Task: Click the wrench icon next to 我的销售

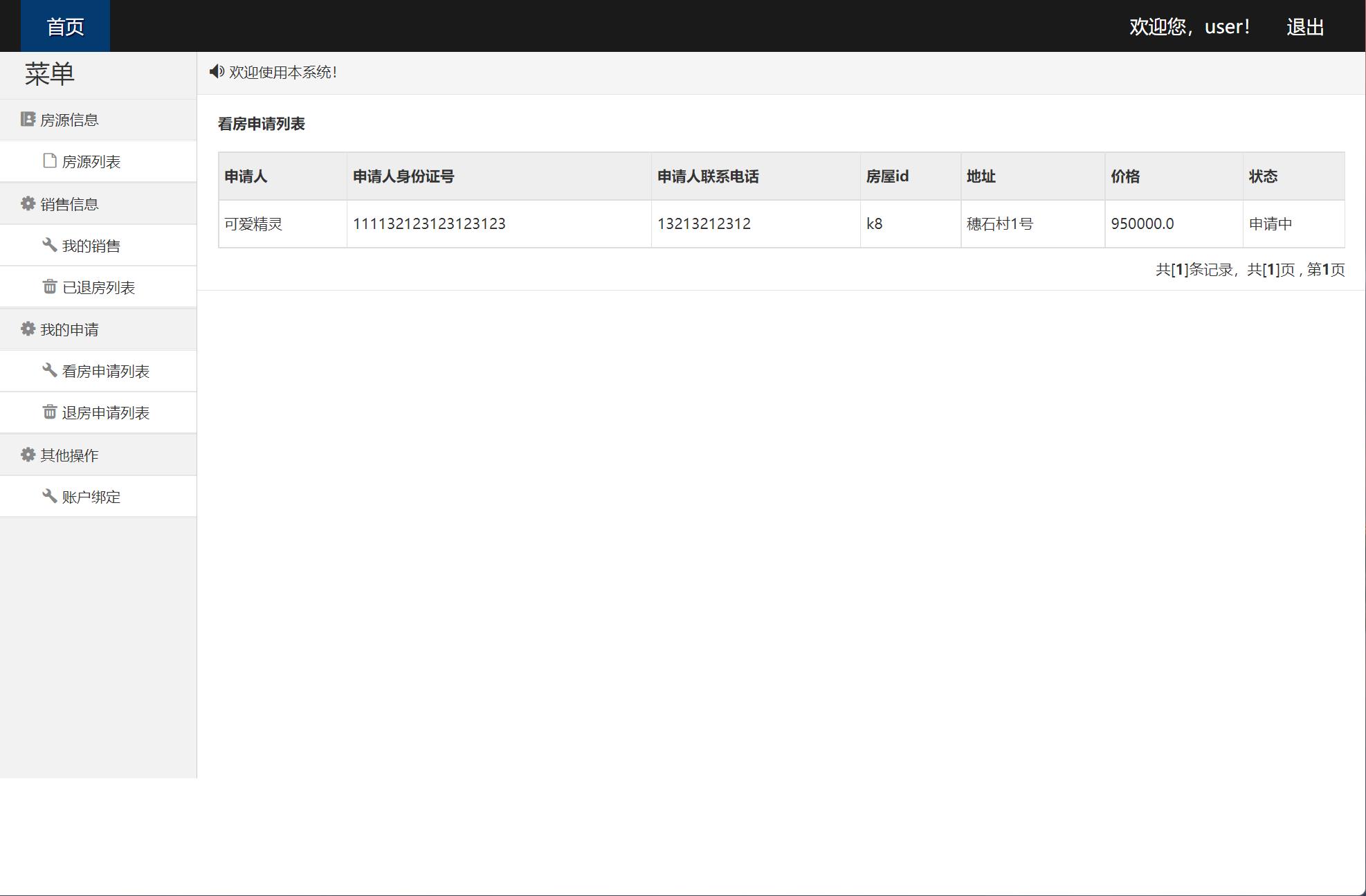Action: [50, 245]
